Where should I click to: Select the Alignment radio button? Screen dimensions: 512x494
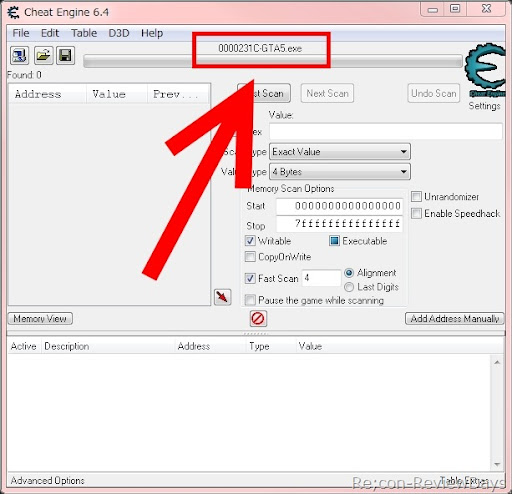349,273
